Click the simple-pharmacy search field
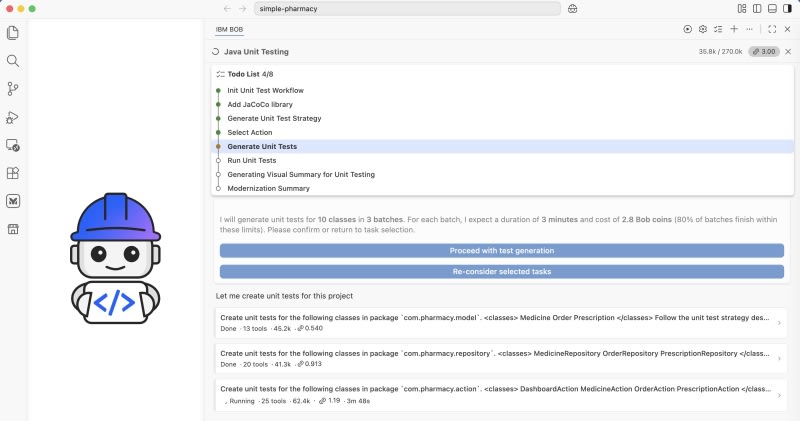 click(x=407, y=9)
